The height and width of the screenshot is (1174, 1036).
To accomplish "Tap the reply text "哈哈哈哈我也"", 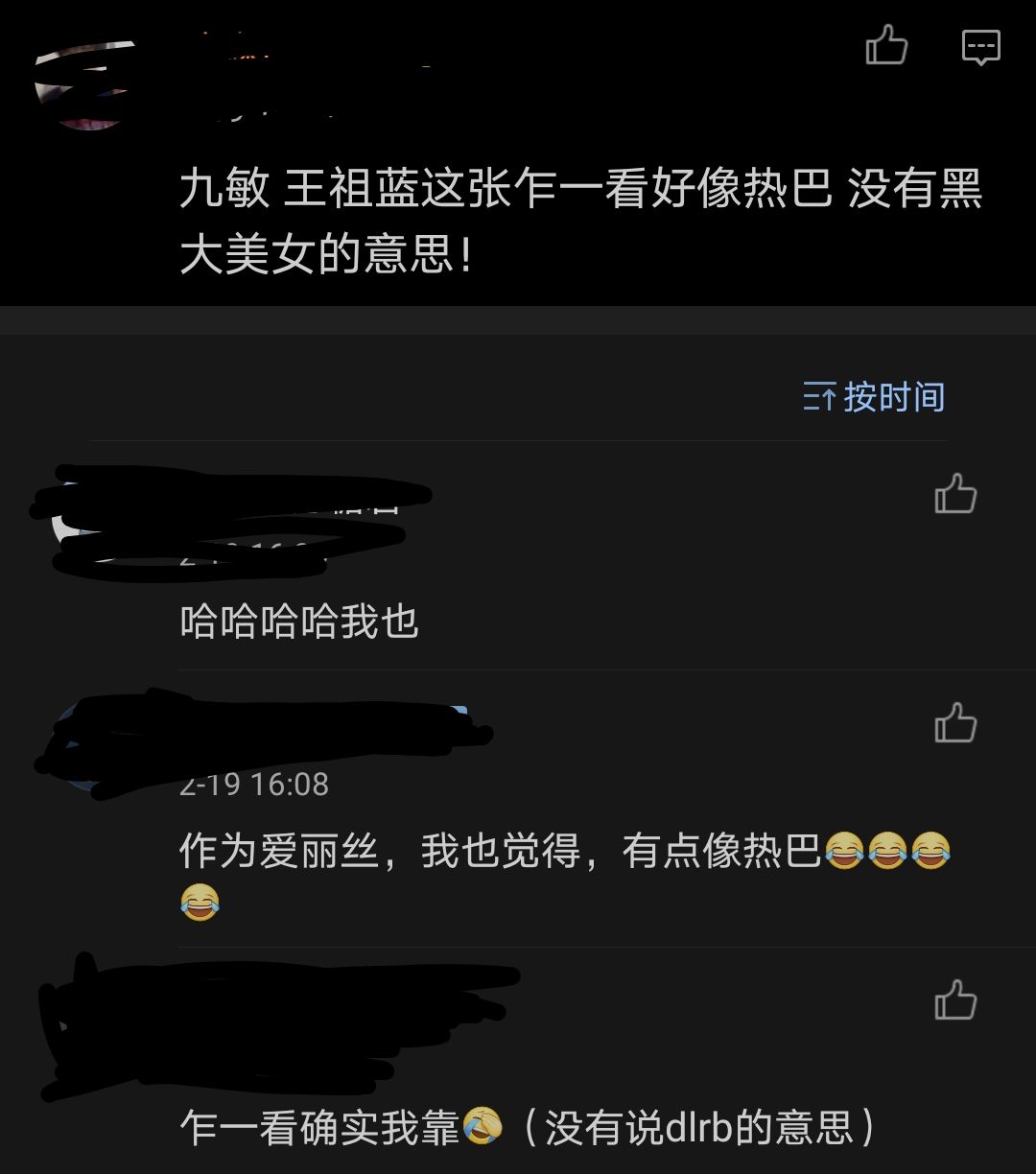I will click(x=299, y=622).
